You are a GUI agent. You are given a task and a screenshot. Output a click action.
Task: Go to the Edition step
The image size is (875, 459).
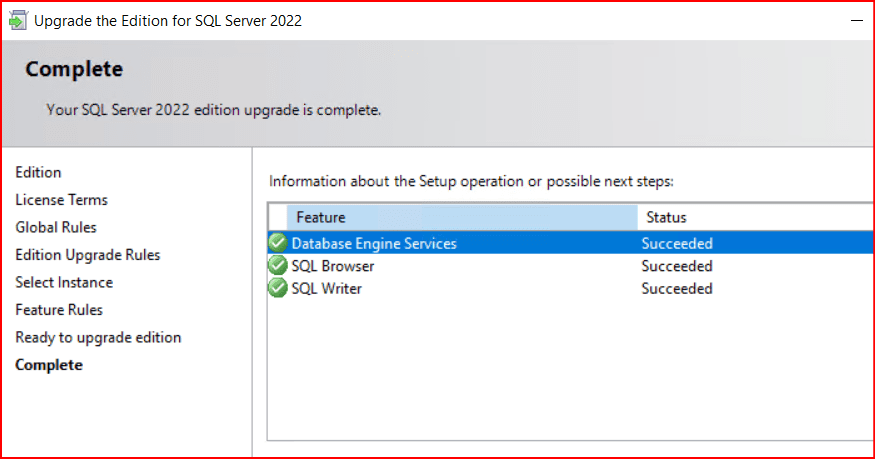click(38, 172)
